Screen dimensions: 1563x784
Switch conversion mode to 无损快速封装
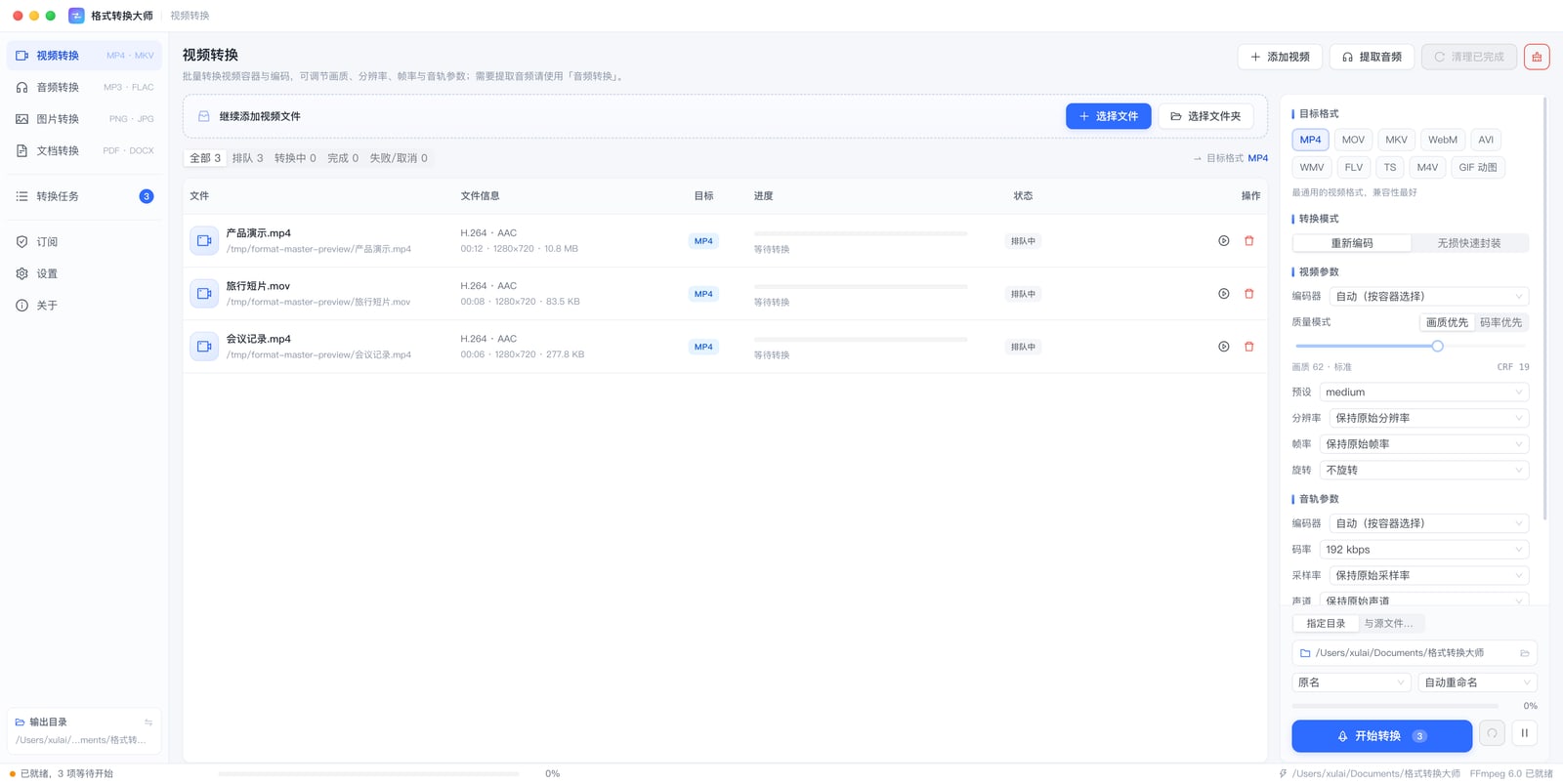coord(1469,243)
